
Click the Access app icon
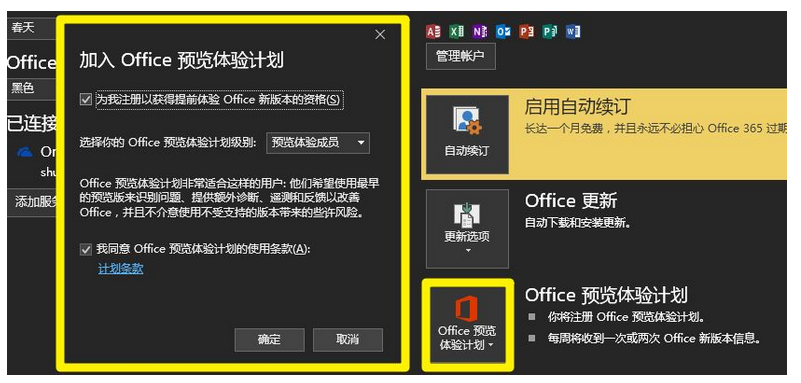tap(433, 32)
